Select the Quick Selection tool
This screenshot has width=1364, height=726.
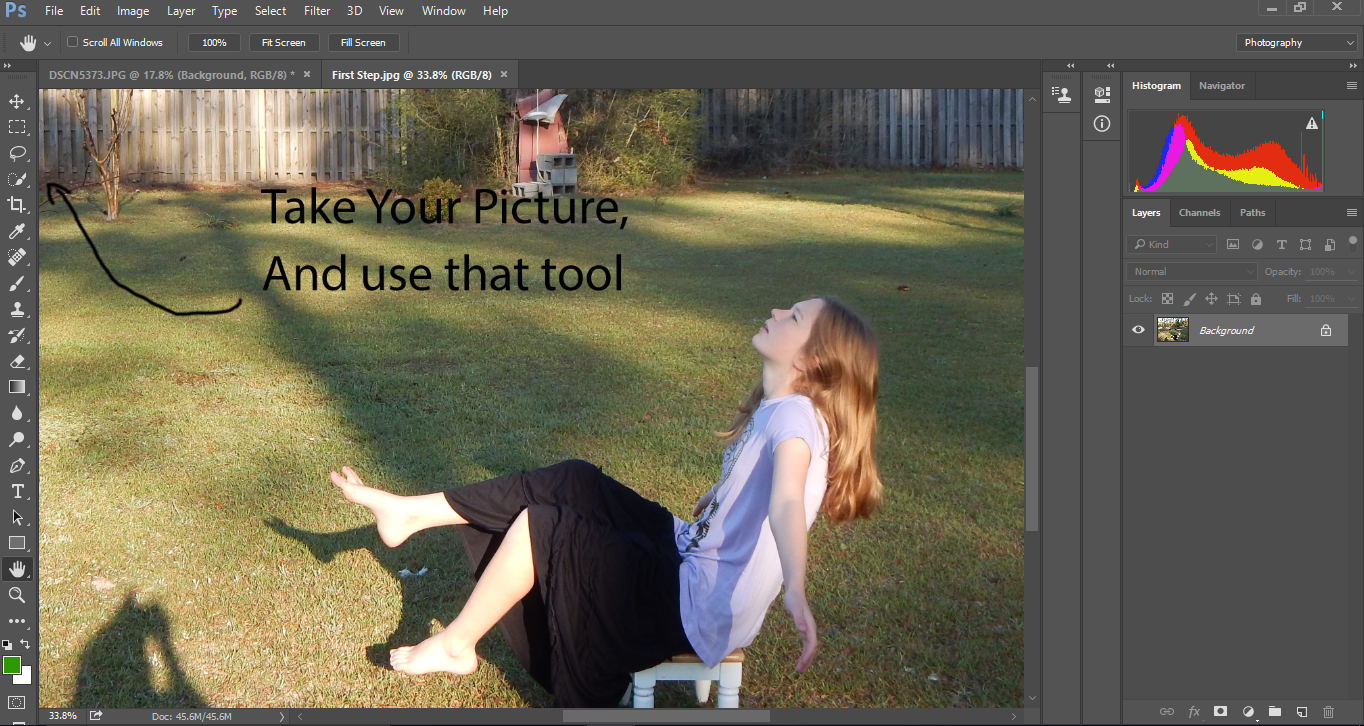click(x=17, y=179)
